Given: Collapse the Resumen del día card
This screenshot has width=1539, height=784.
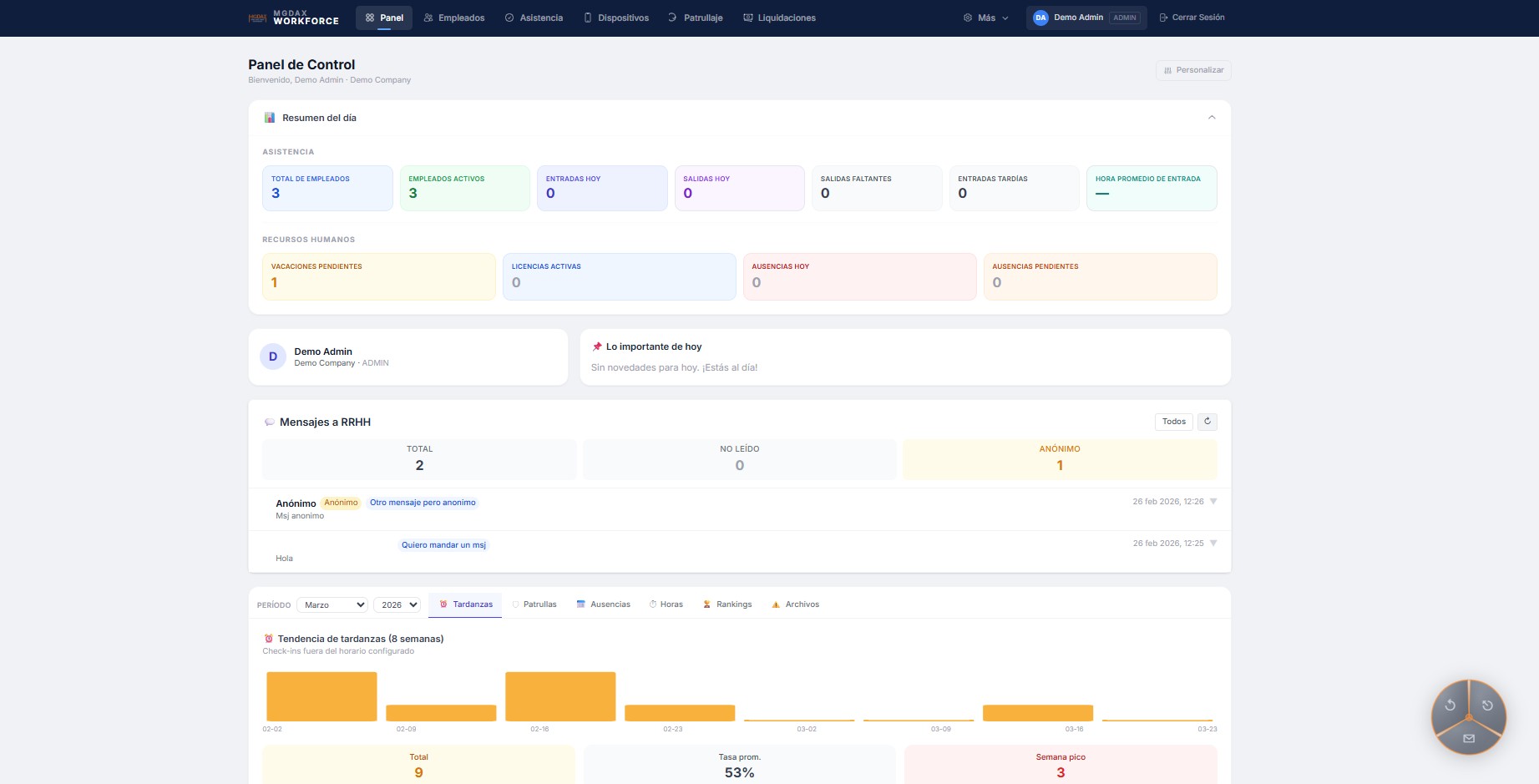Looking at the screenshot, I should tap(1212, 118).
